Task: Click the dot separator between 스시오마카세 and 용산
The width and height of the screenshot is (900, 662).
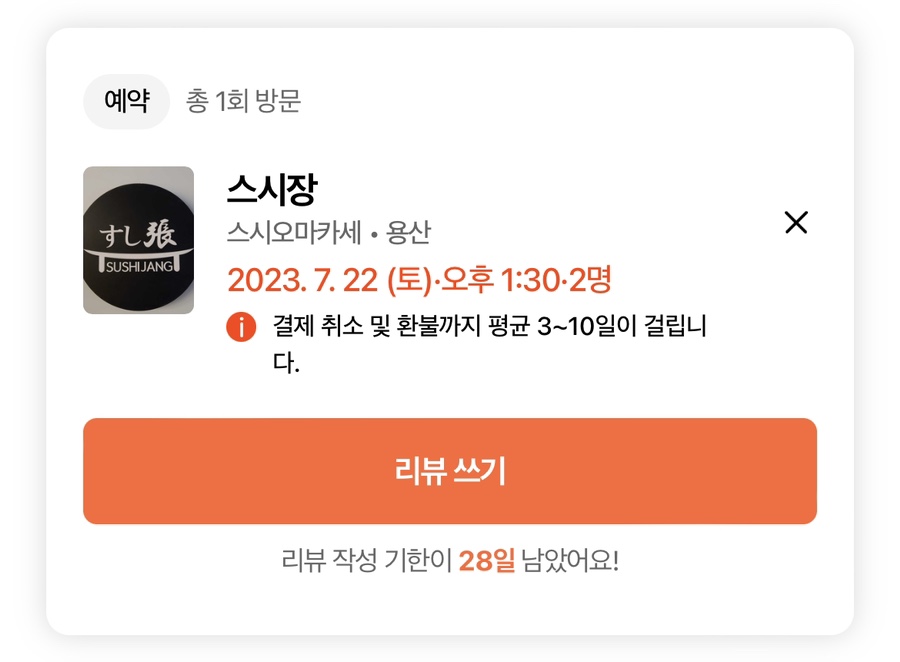Action: coord(374,235)
